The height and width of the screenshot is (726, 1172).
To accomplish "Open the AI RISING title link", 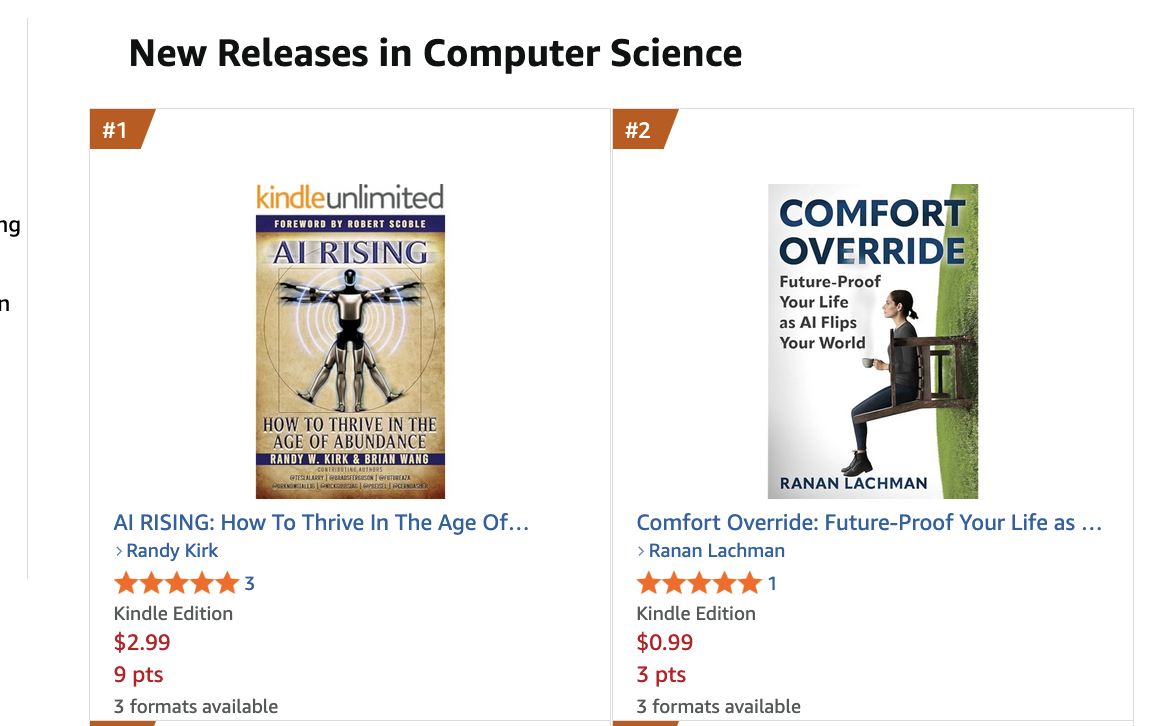I will coord(321,522).
